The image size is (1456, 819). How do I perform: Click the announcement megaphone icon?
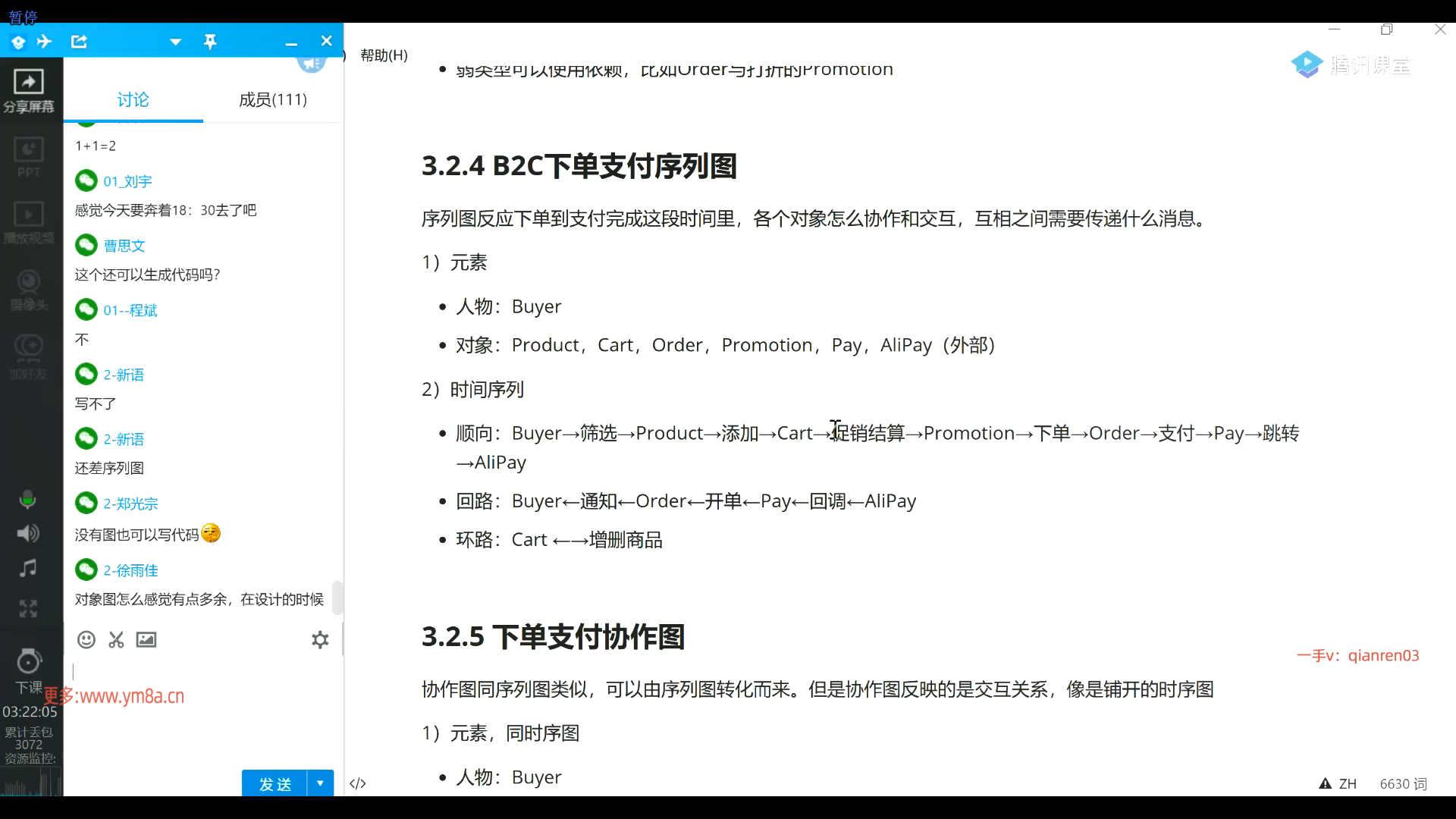(311, 64)
